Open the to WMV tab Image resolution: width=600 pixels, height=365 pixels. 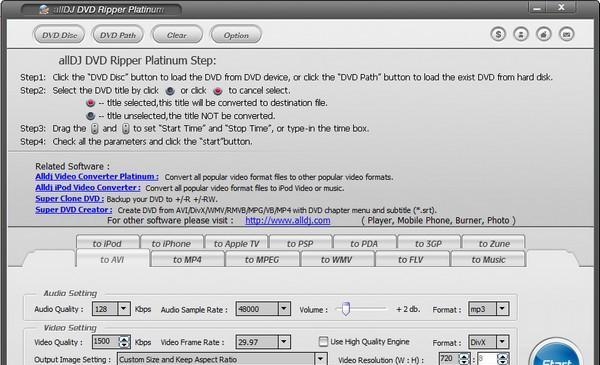pyautogui.click(x=336, y=259)
